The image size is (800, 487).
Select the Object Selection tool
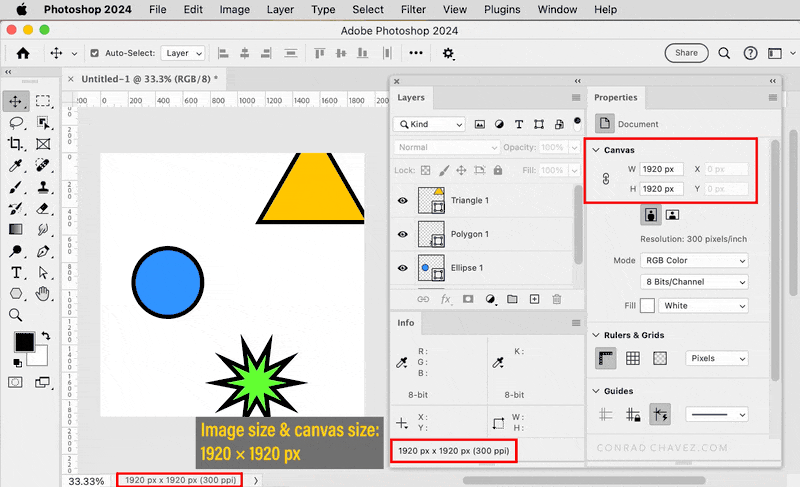pyautogui.click(x=43, y=123)
